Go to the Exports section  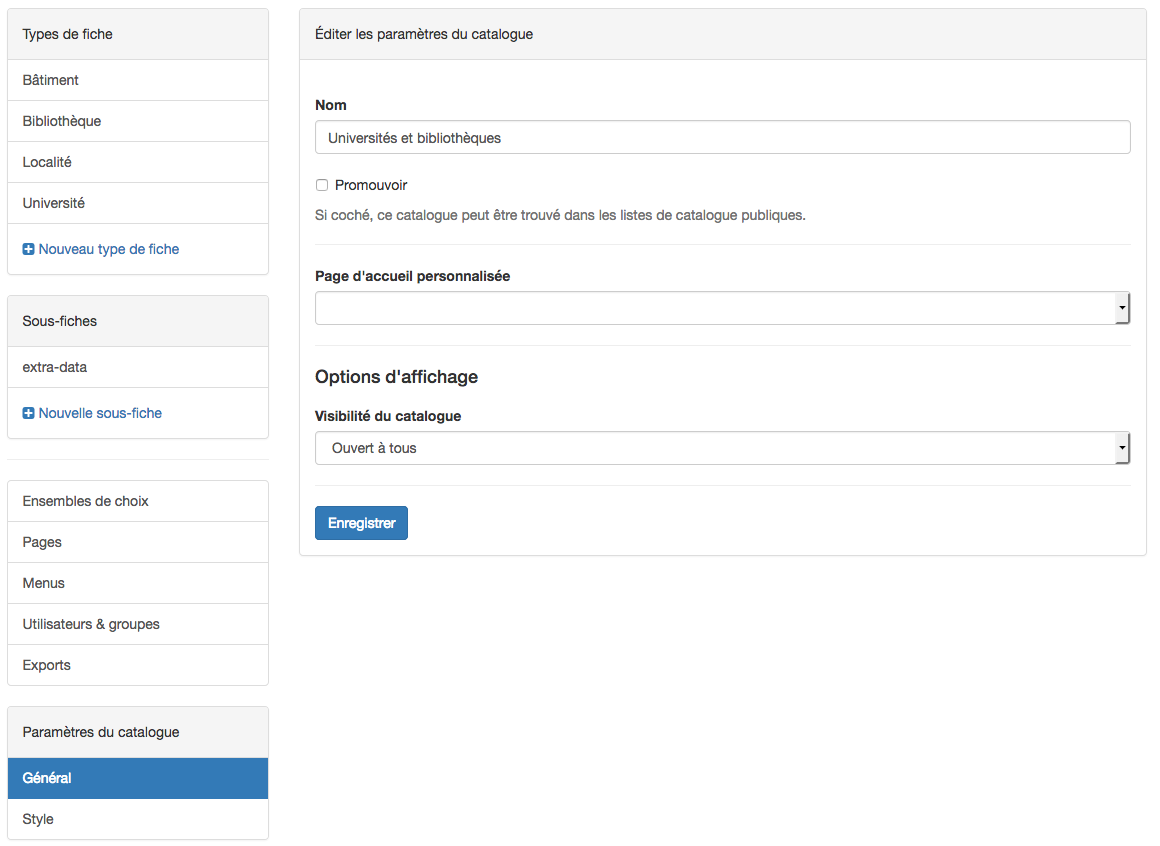47,665
